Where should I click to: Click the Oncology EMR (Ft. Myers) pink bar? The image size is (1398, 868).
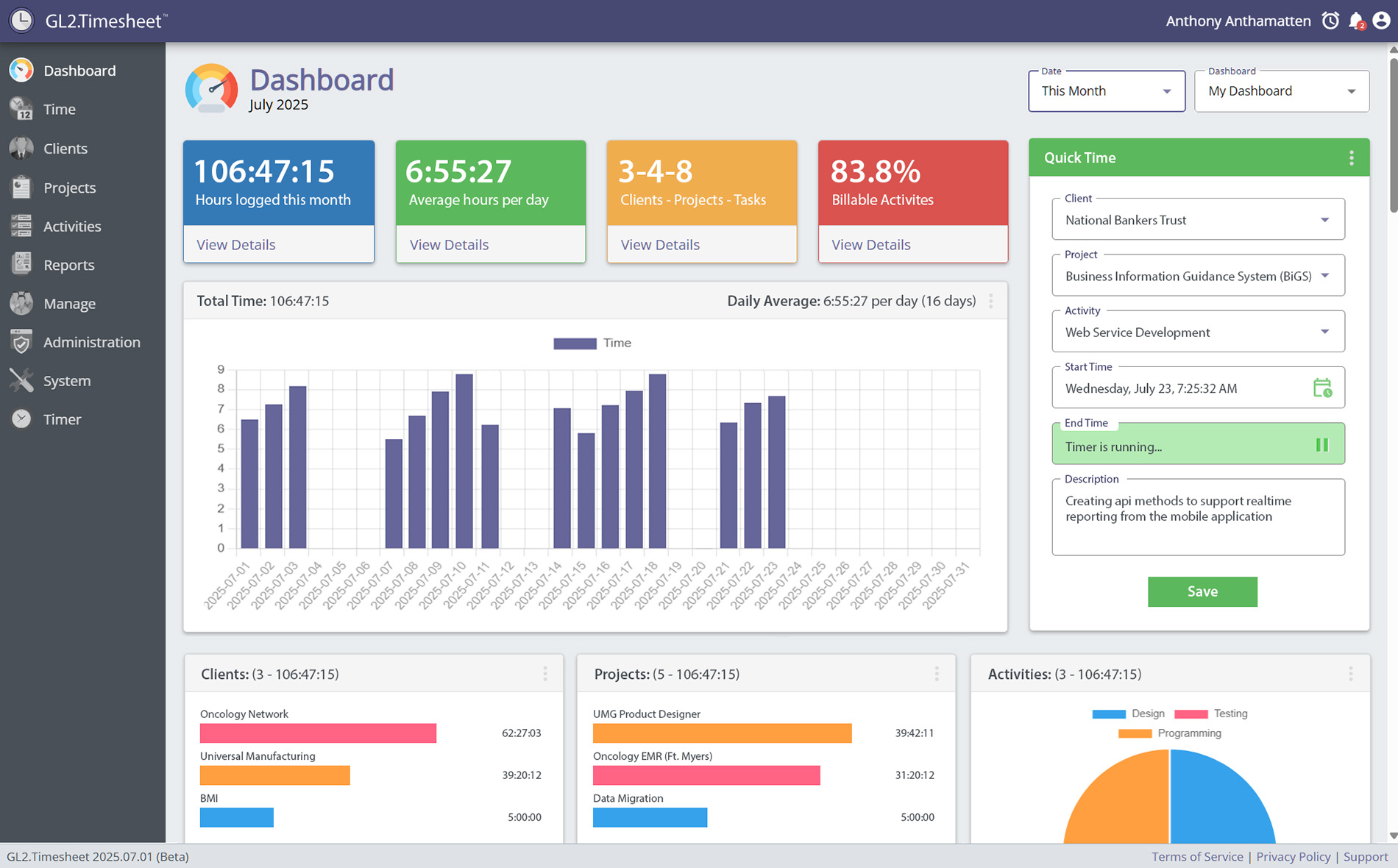tap(706, 775)
